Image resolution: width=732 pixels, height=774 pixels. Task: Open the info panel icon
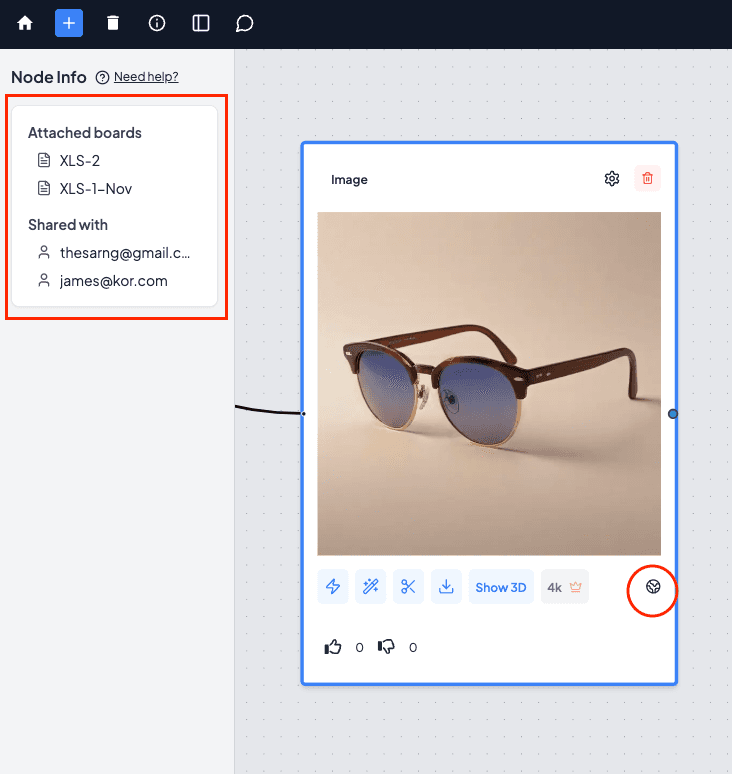(x=157, y=23)
